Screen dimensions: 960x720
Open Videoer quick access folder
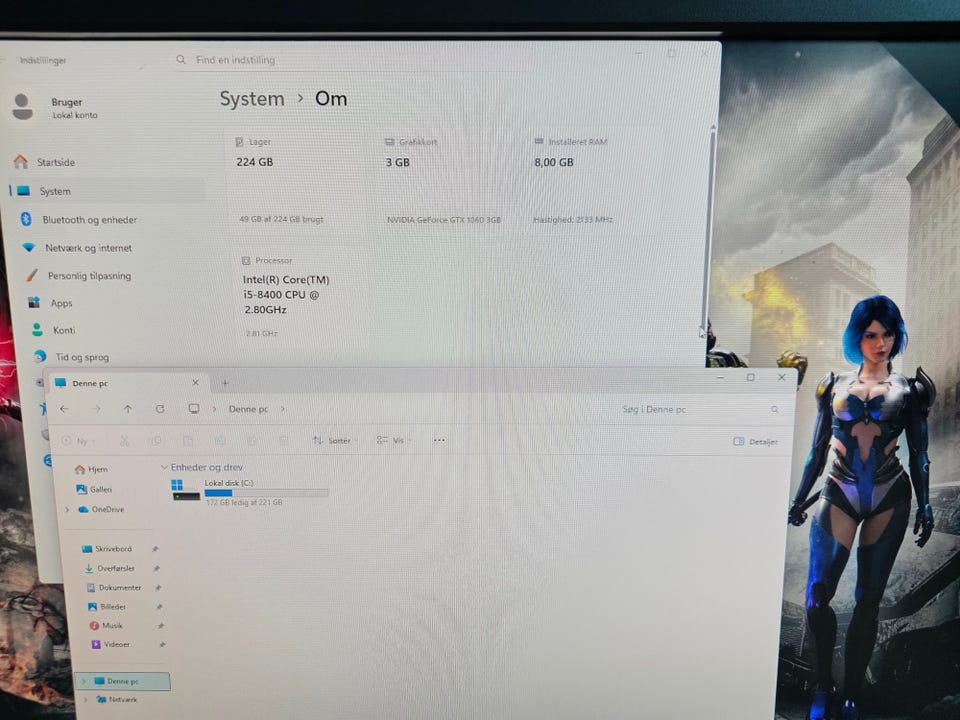(x=111, y=644)
